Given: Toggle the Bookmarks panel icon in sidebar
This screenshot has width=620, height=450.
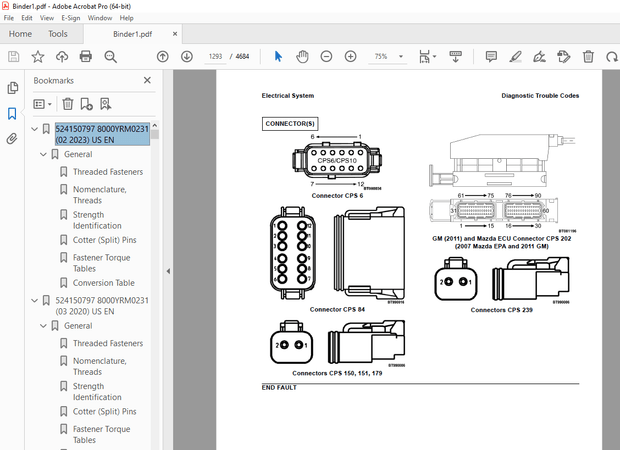Looking at the screenshot, I should pos(13,113).
